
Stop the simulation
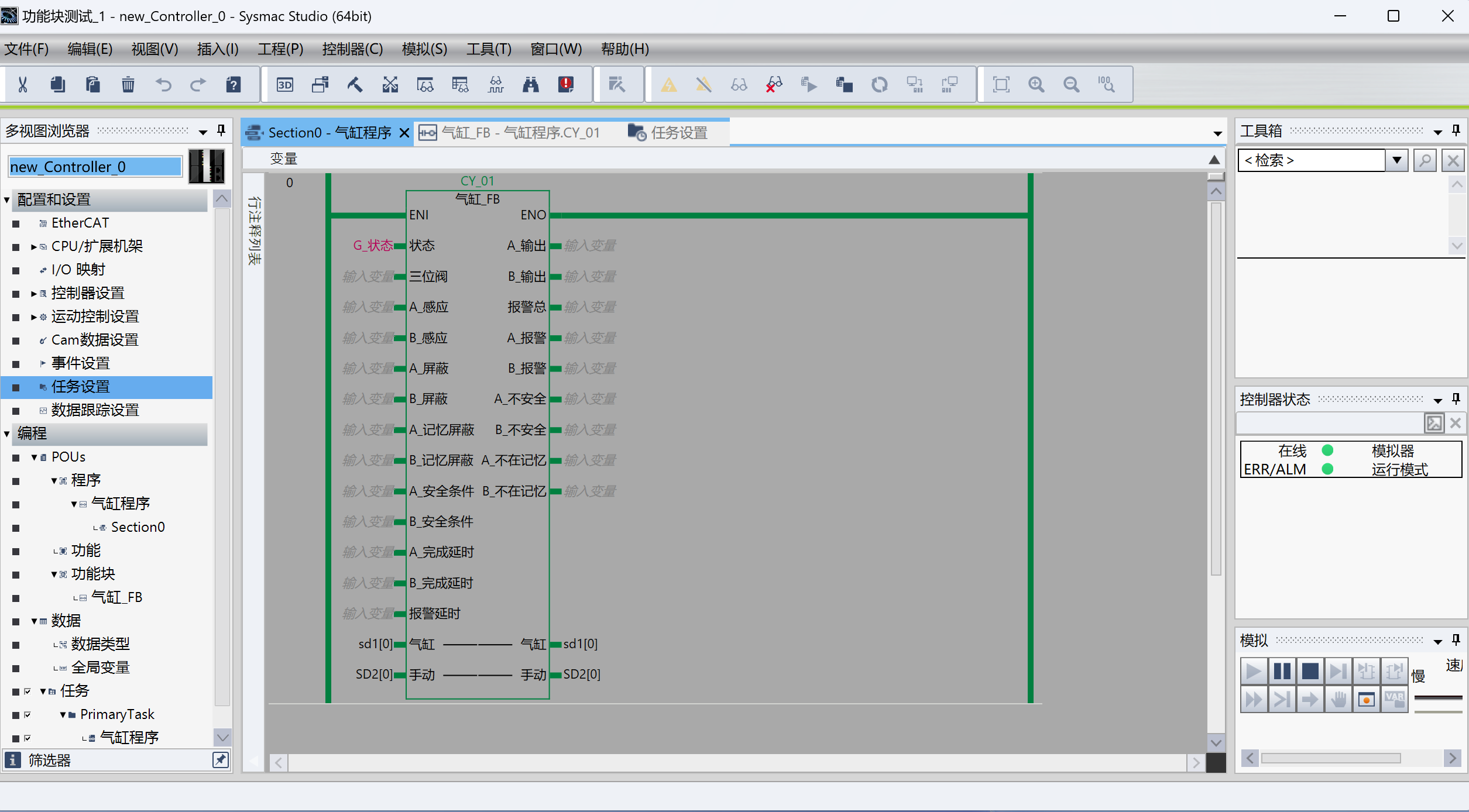point(1310,671)
